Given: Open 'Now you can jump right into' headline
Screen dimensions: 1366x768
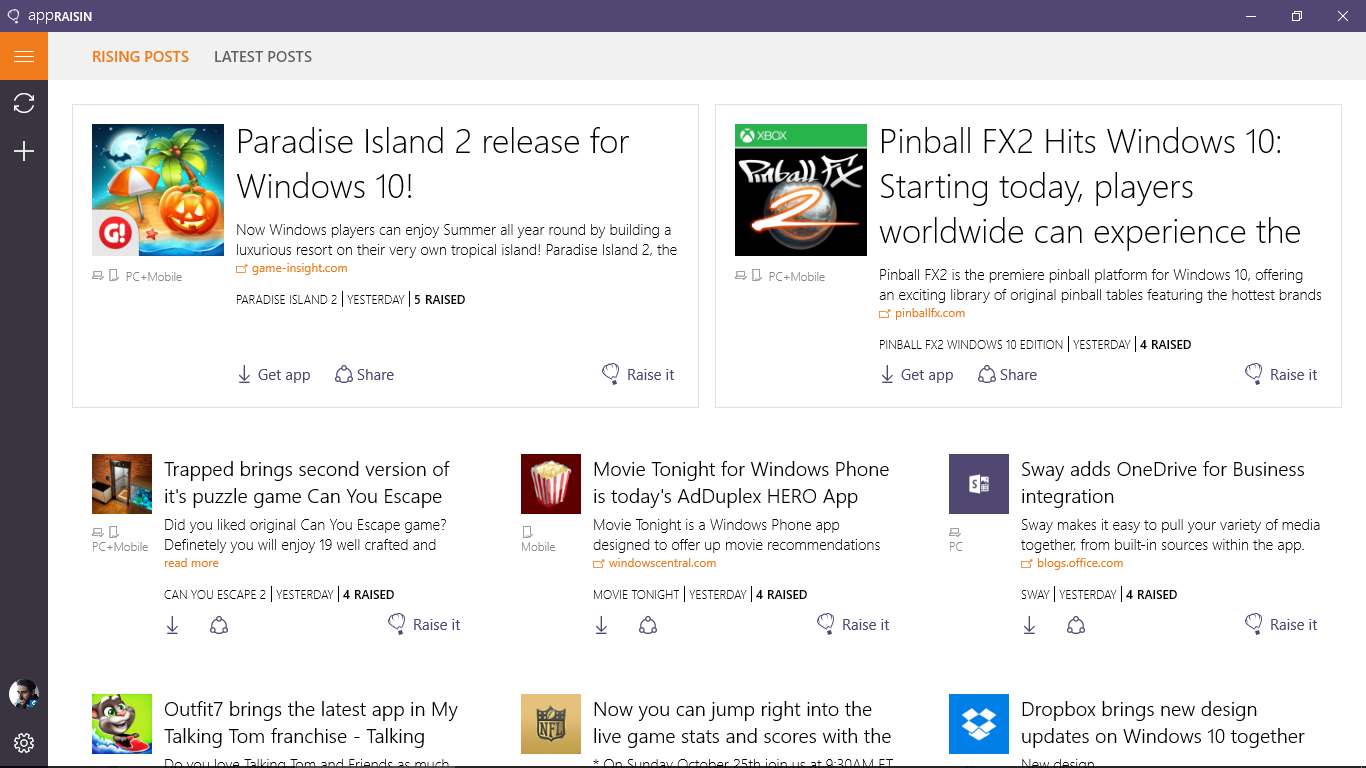Looking at the screenshot, I should (x=742, y=723).
